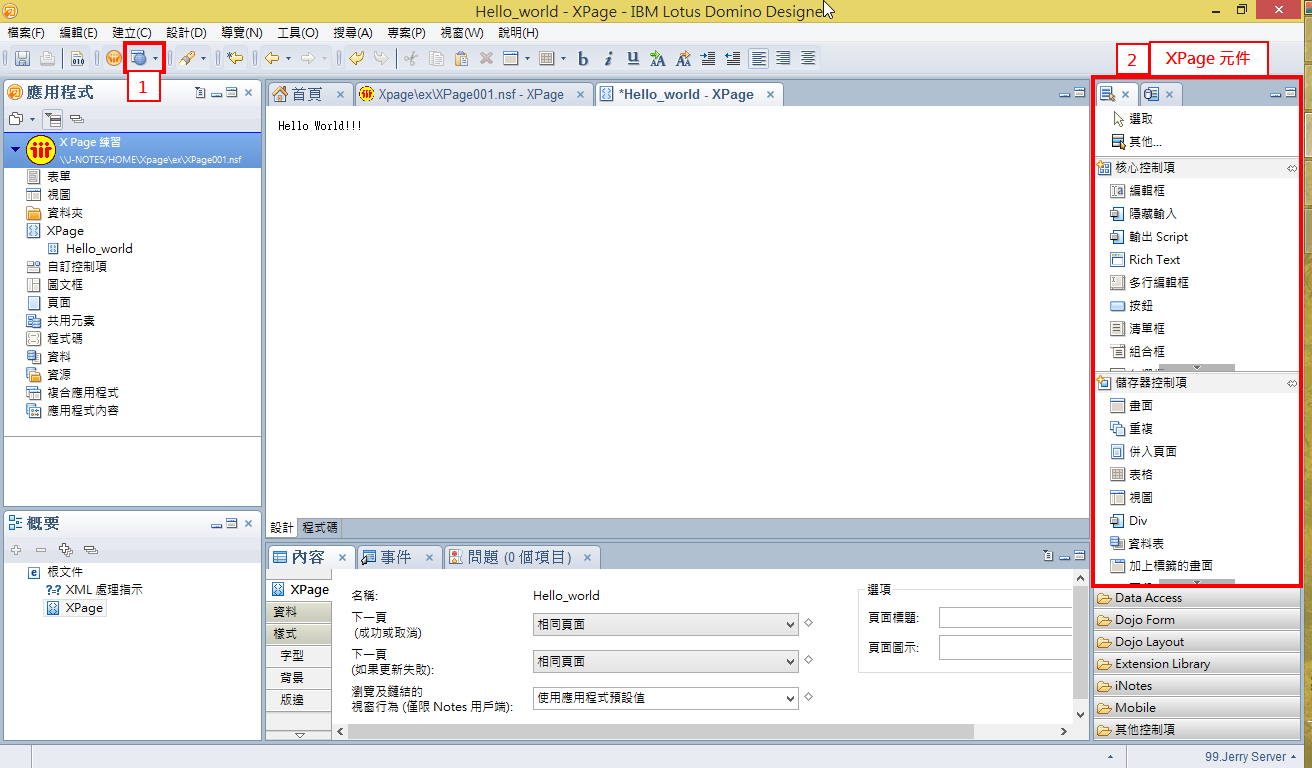Click the Paste clipboard icon
The width and height of the screenshot is (1312, 768).
pyautogui.click(x=461, y=59)
